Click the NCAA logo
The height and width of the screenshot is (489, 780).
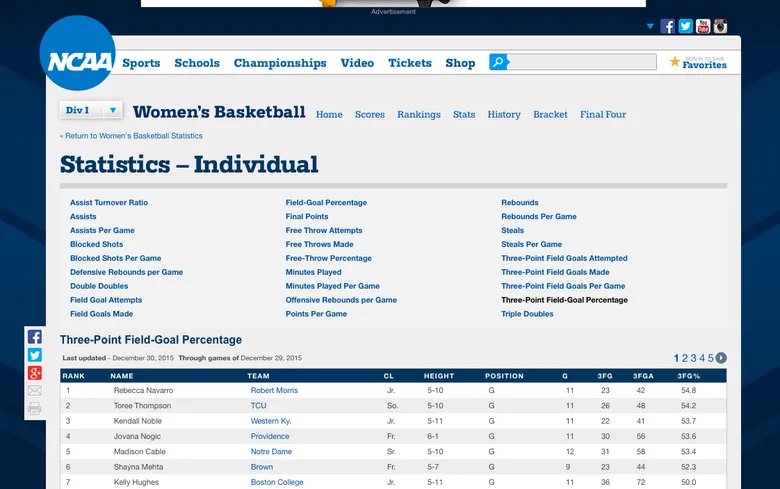(77, 60)
